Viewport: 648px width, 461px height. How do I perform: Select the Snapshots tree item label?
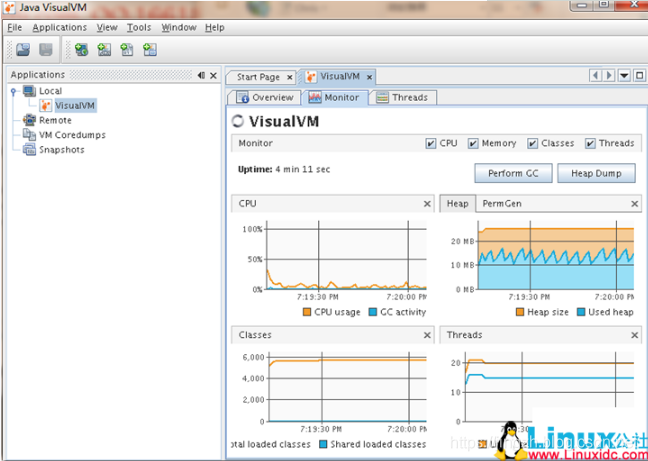point(62,150)
